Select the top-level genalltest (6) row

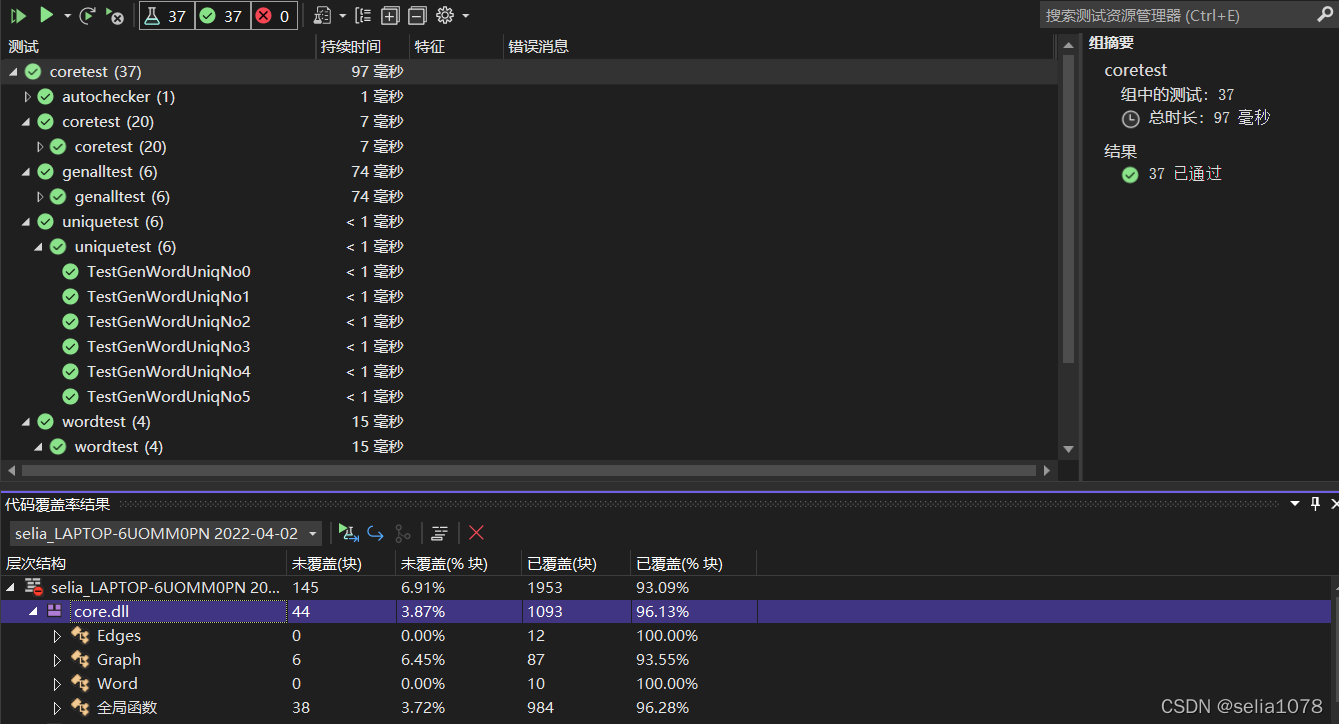tap(528, 172)
